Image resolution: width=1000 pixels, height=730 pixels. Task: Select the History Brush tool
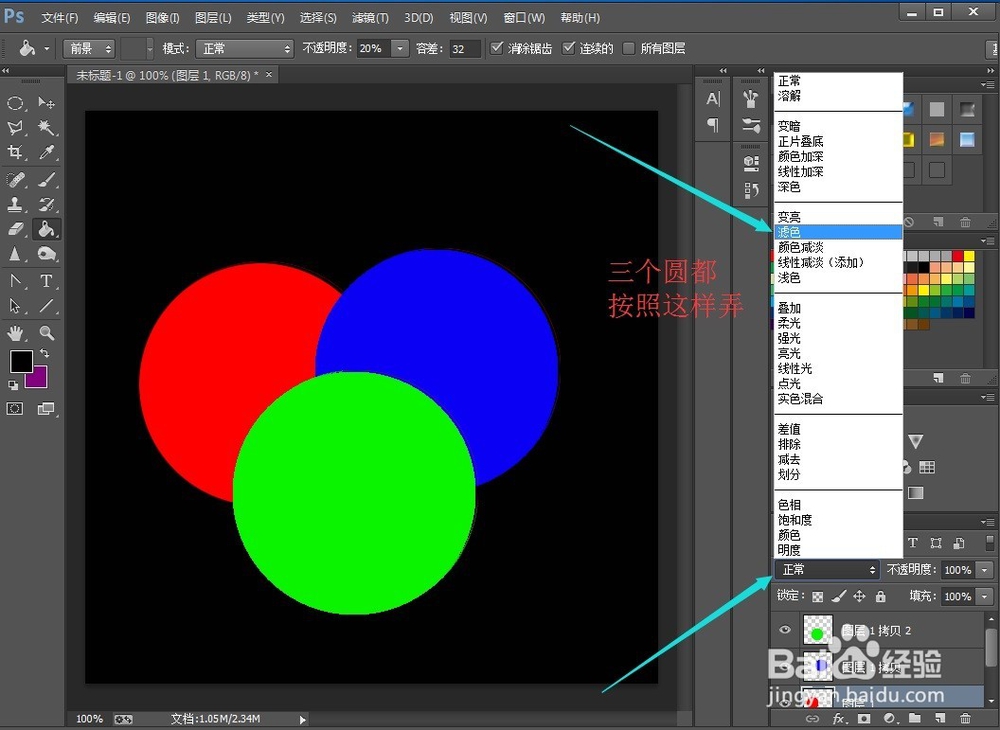tap(46, 205)
